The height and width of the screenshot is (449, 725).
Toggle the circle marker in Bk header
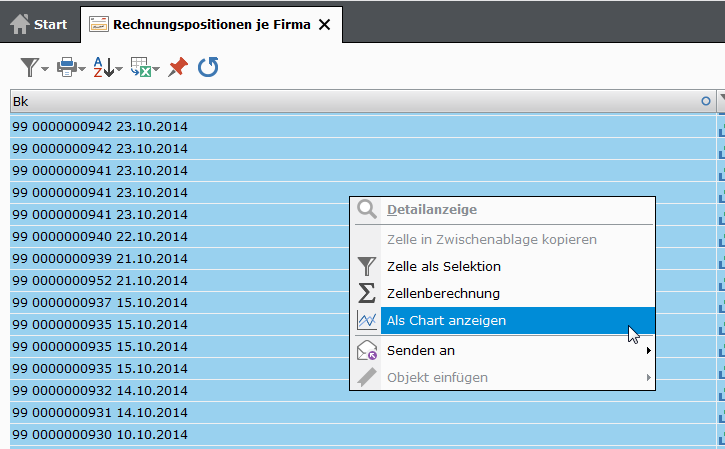706,101
